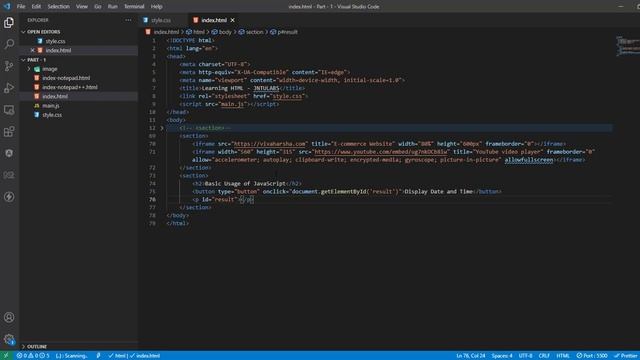Image resolution: width=640 pixels, height=360 pixels.
Task: Select index.html in Open Editors
Action: click(x=58, y=50)
